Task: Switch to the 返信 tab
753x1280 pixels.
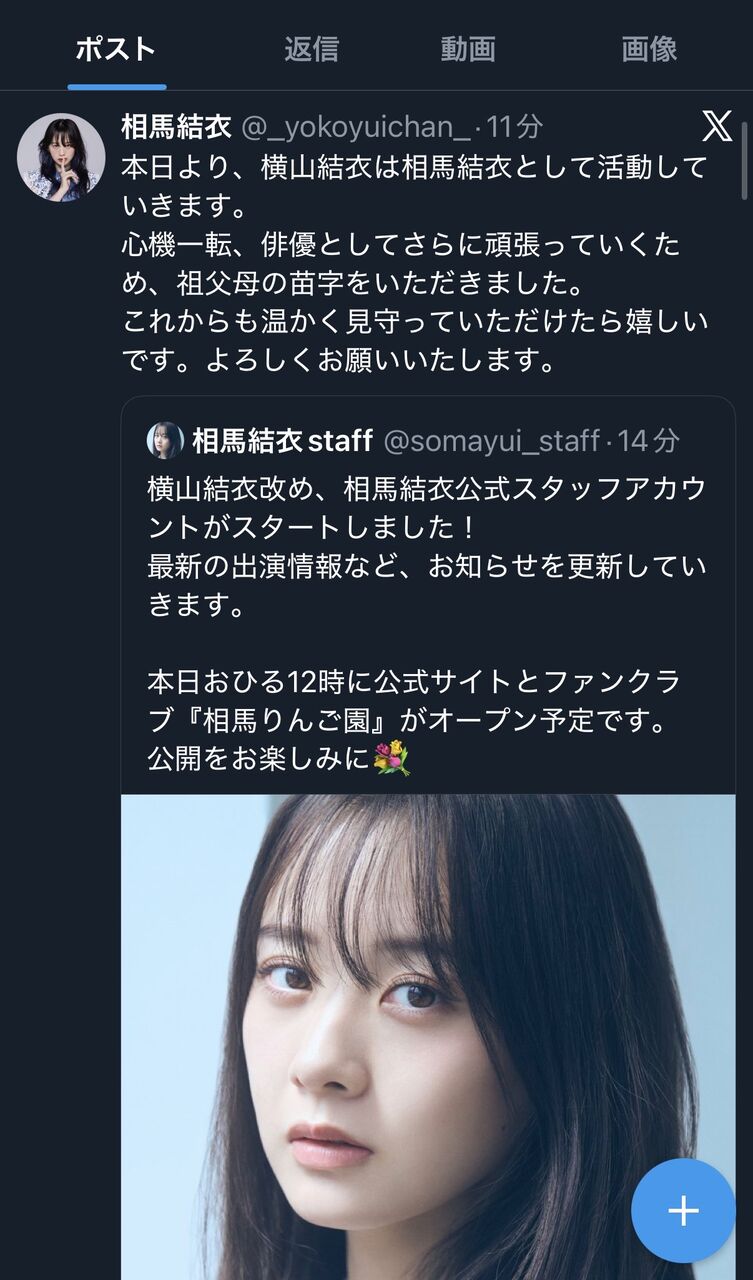Action: (x=311, y=48)
